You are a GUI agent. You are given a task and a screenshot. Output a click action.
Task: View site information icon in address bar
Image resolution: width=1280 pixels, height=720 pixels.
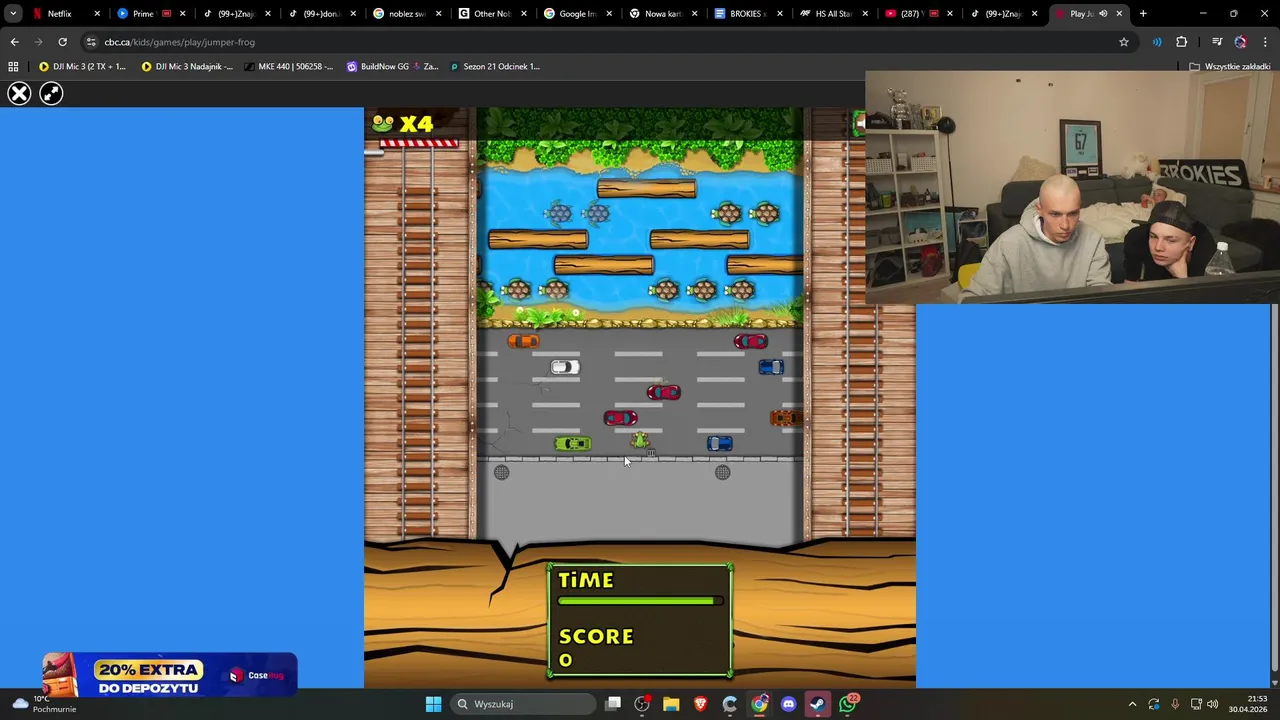coord(91,42)
